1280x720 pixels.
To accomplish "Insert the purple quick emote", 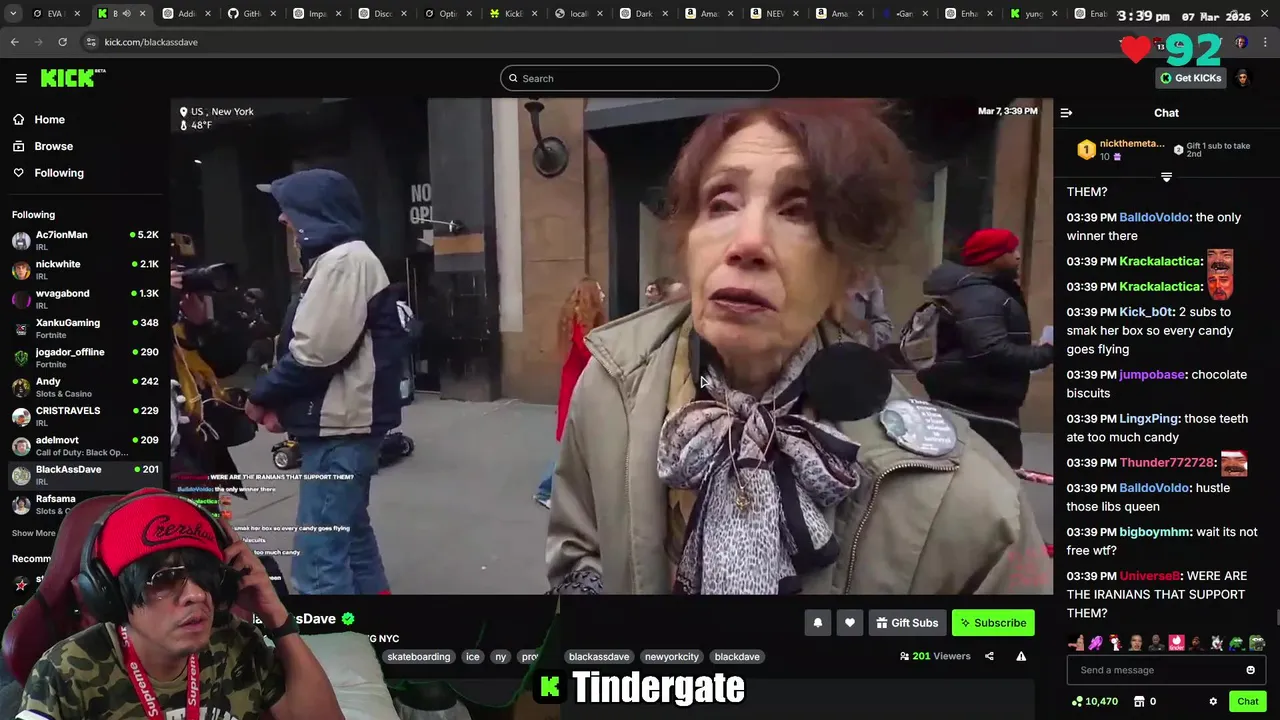I will [x=1096, y=643].
